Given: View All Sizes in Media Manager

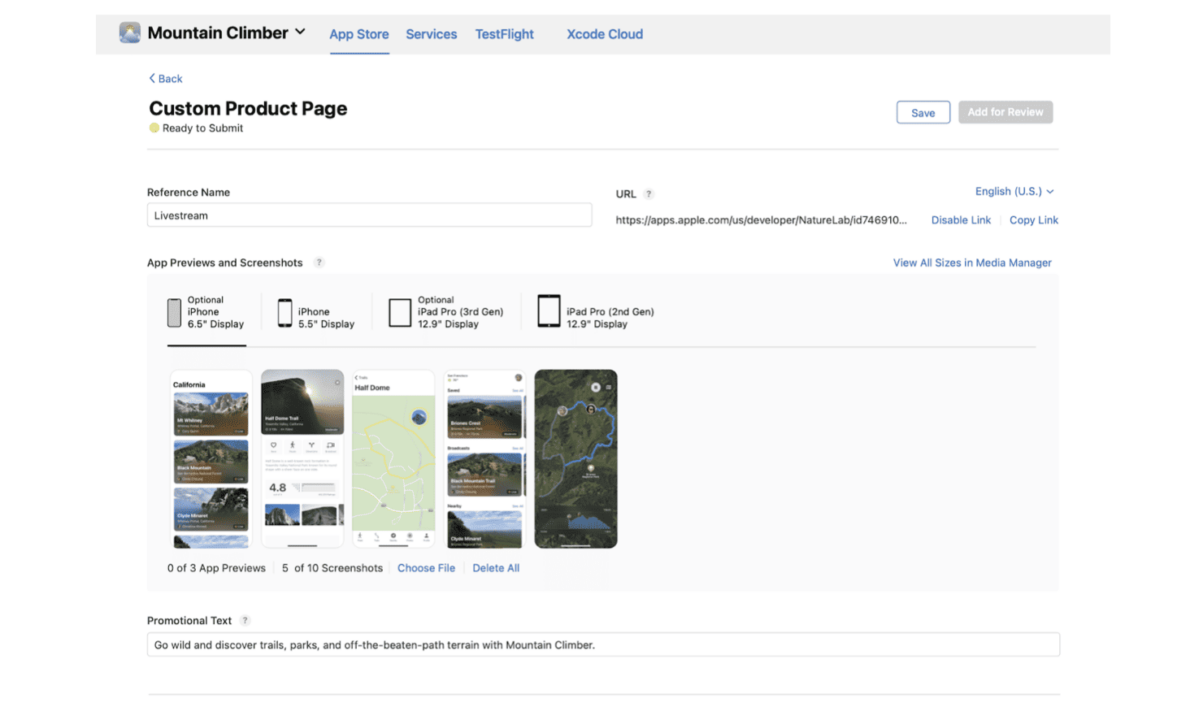Looking at the screenshot, I should 971,262.
